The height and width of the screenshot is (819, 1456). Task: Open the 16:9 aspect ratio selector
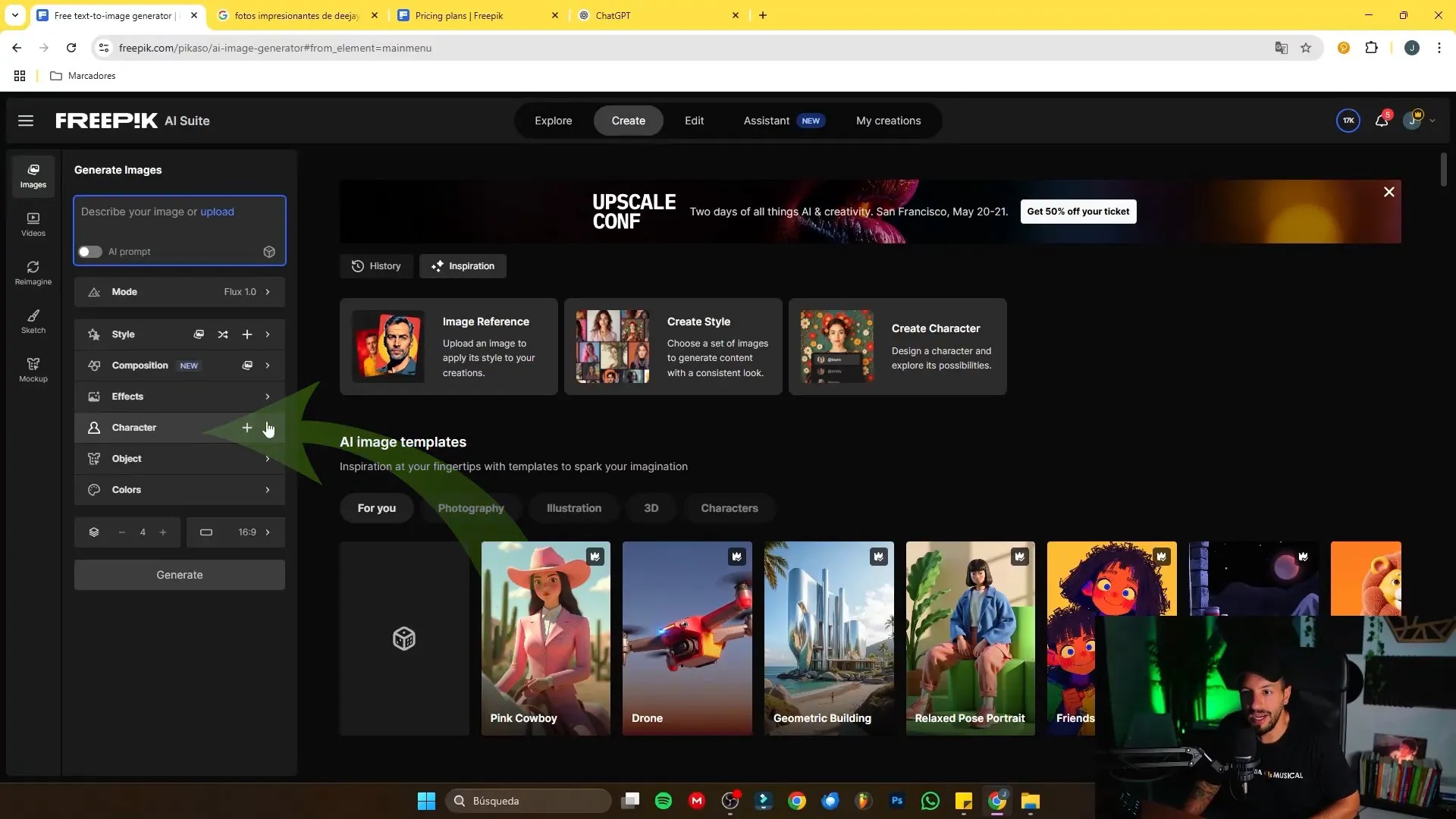coord(236,532)
